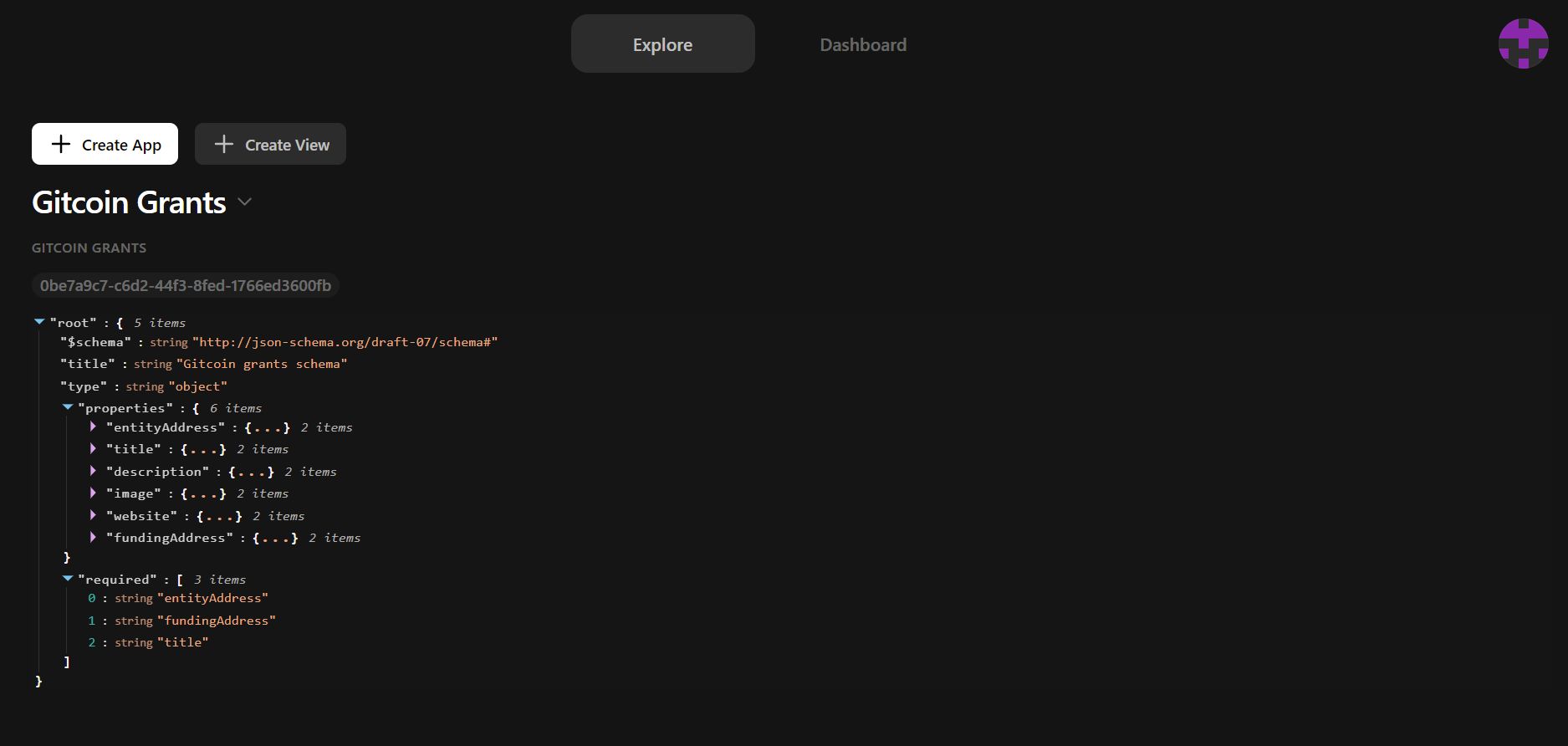Click the "title" key in the Gitcoin grants schema row

87,364
